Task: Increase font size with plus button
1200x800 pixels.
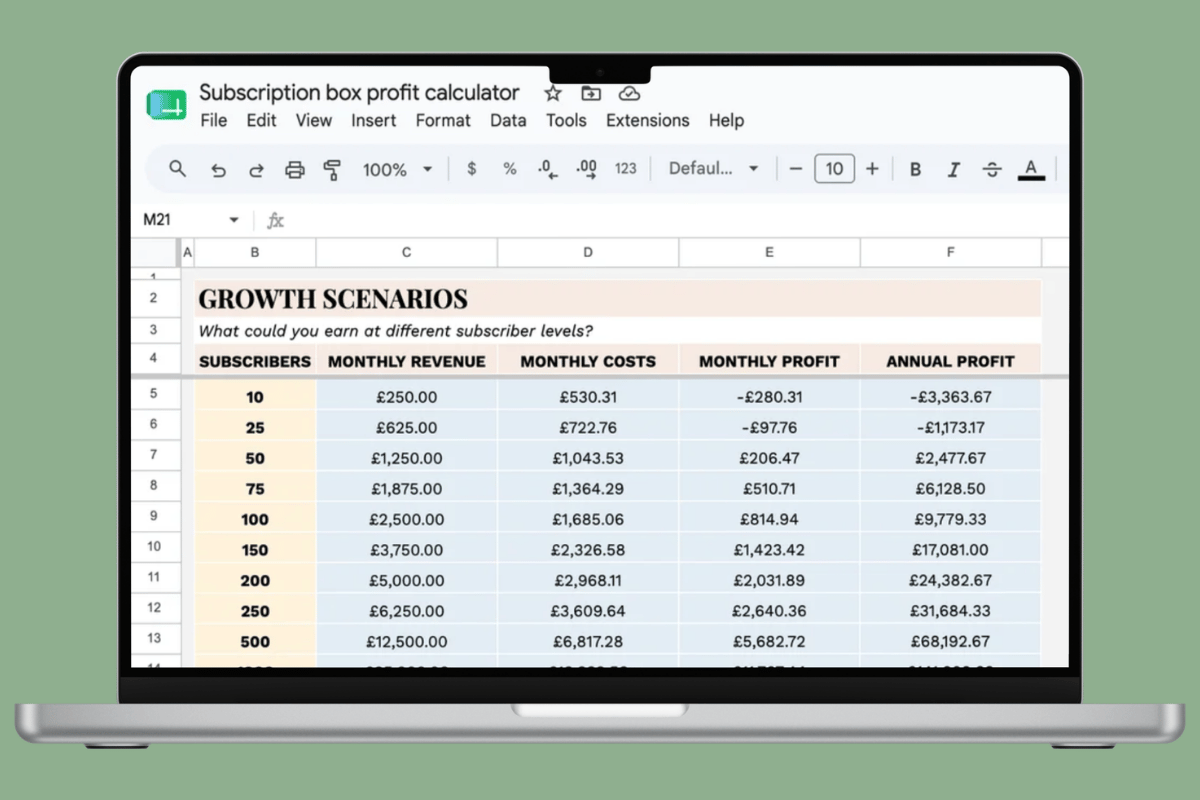Action: (872, 169)
